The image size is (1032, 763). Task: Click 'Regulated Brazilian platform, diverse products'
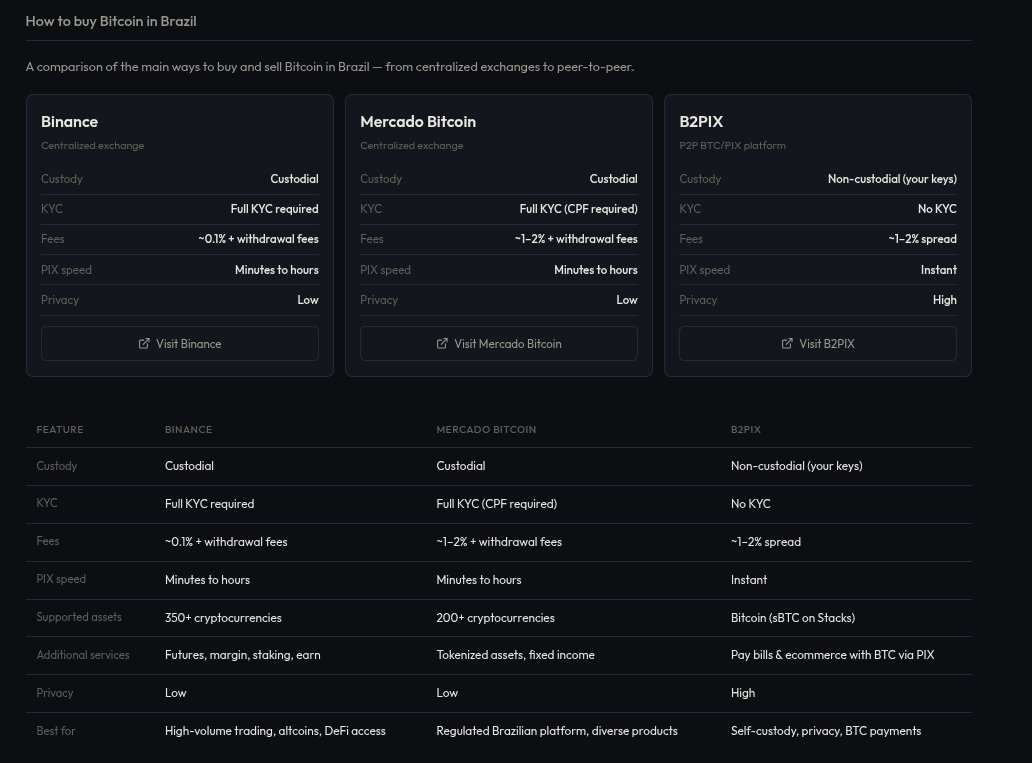coord(557,731)
